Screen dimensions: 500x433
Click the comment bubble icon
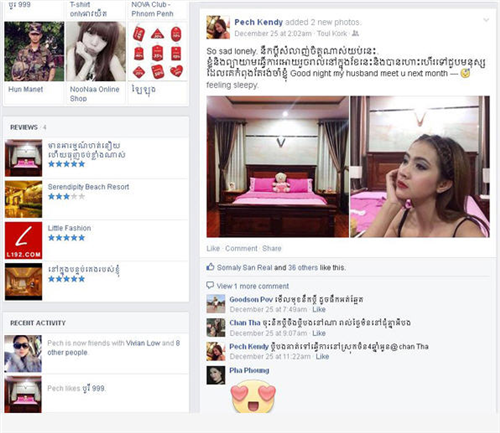coord(210,285)
